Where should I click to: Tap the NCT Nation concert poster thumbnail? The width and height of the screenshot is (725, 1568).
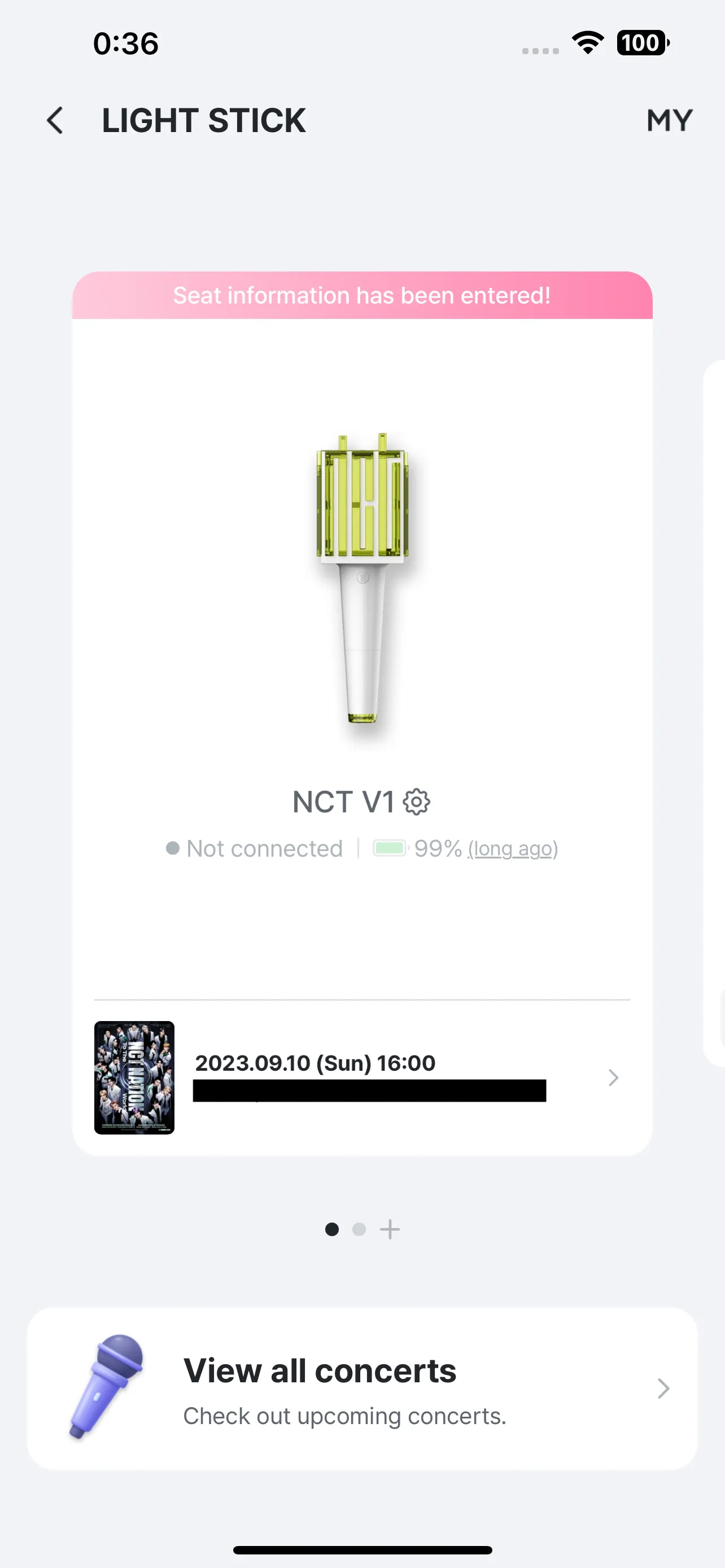tap(134, 1078)
